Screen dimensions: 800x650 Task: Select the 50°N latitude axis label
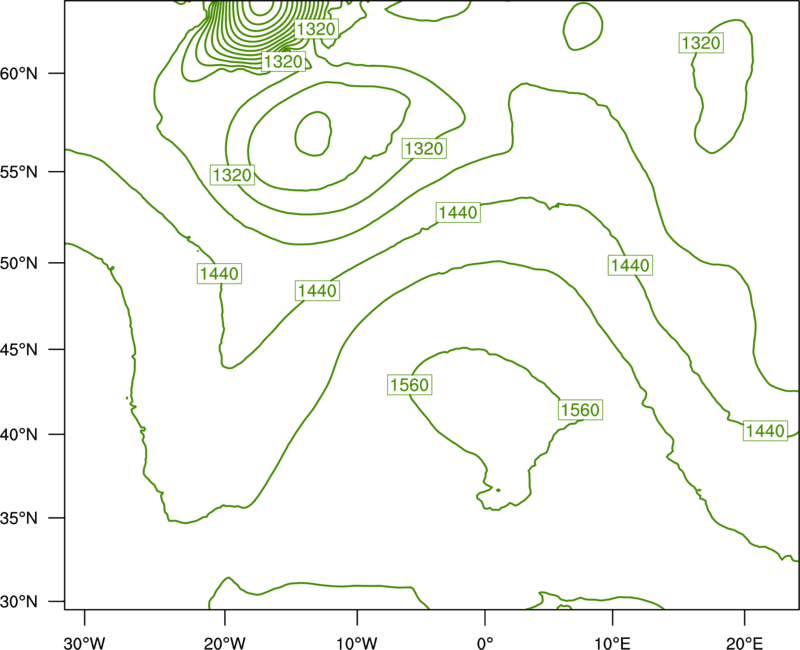click(19, 263)
